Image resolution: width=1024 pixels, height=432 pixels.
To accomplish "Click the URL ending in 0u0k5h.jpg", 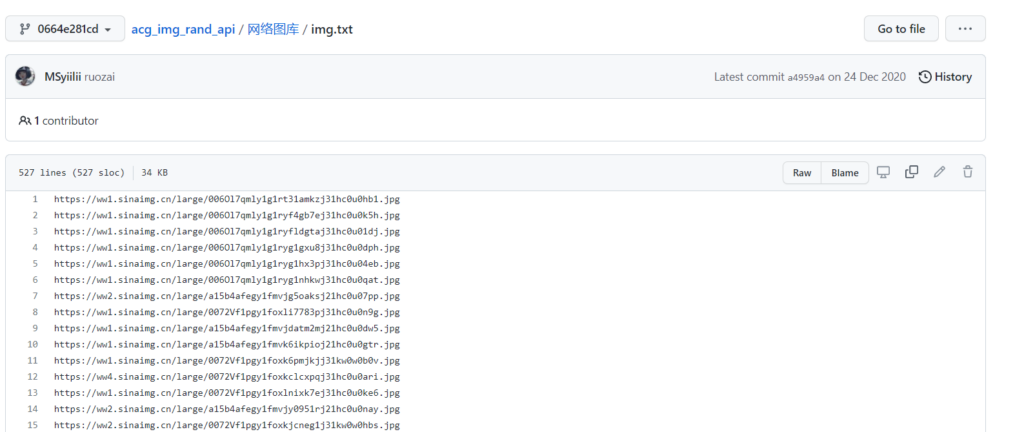I will coord(227,215).
